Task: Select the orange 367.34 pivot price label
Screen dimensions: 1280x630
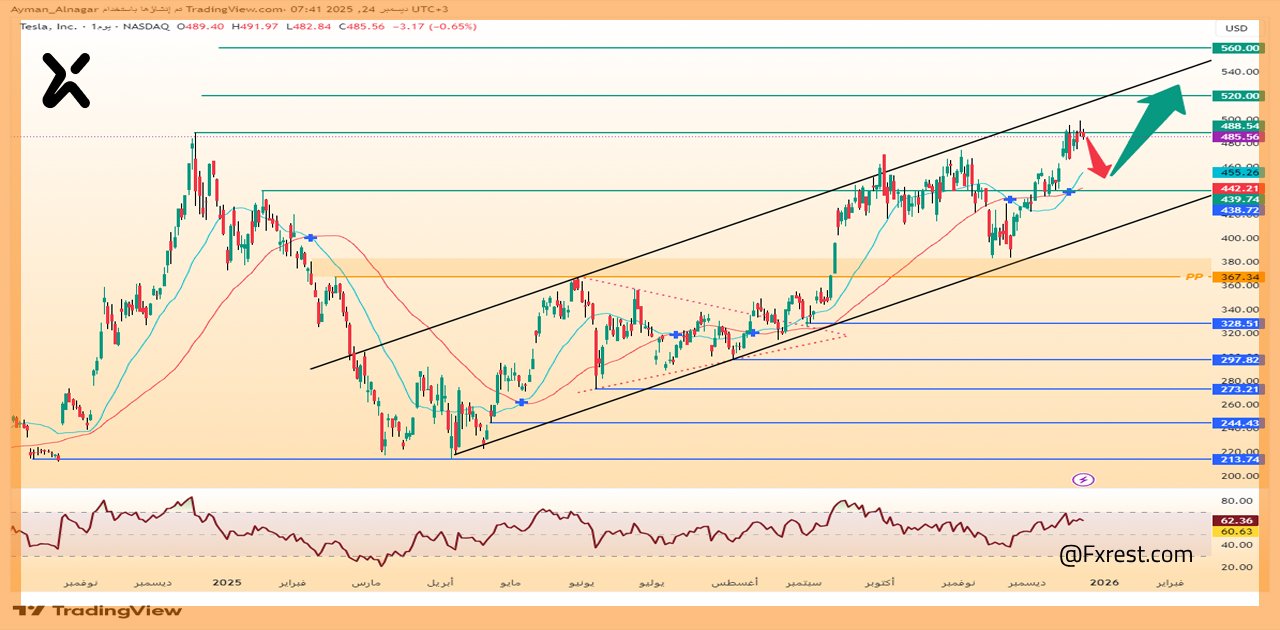Action: pyautogui.click(x=1238, y=277)
